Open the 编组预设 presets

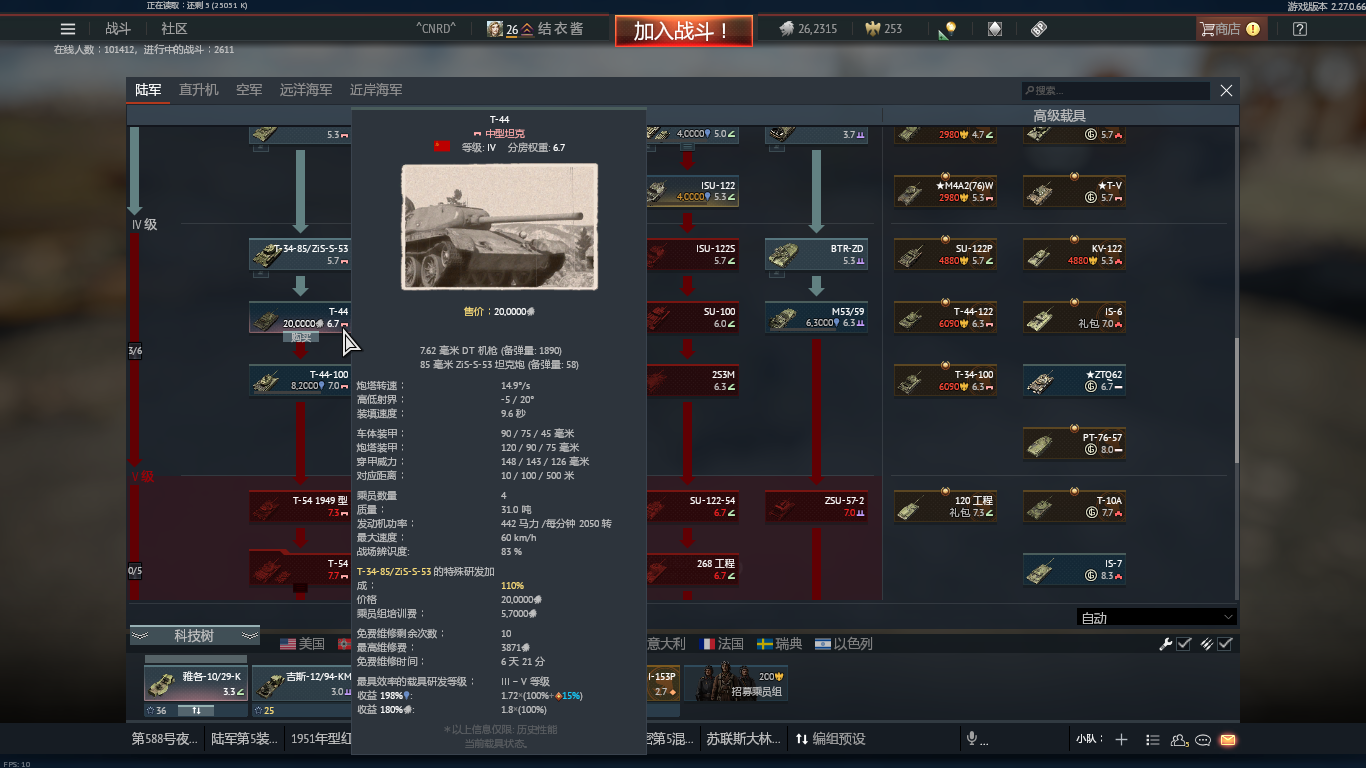pyautogui.click(x=830, y=739)
